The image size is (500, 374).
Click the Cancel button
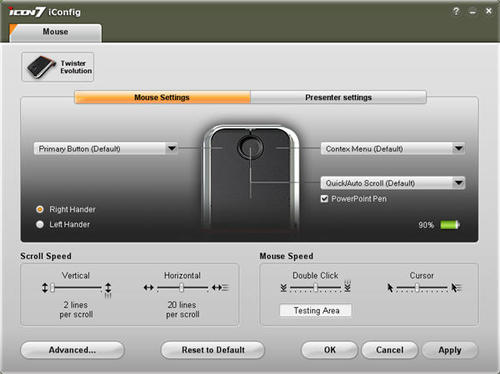click(390, 350)
